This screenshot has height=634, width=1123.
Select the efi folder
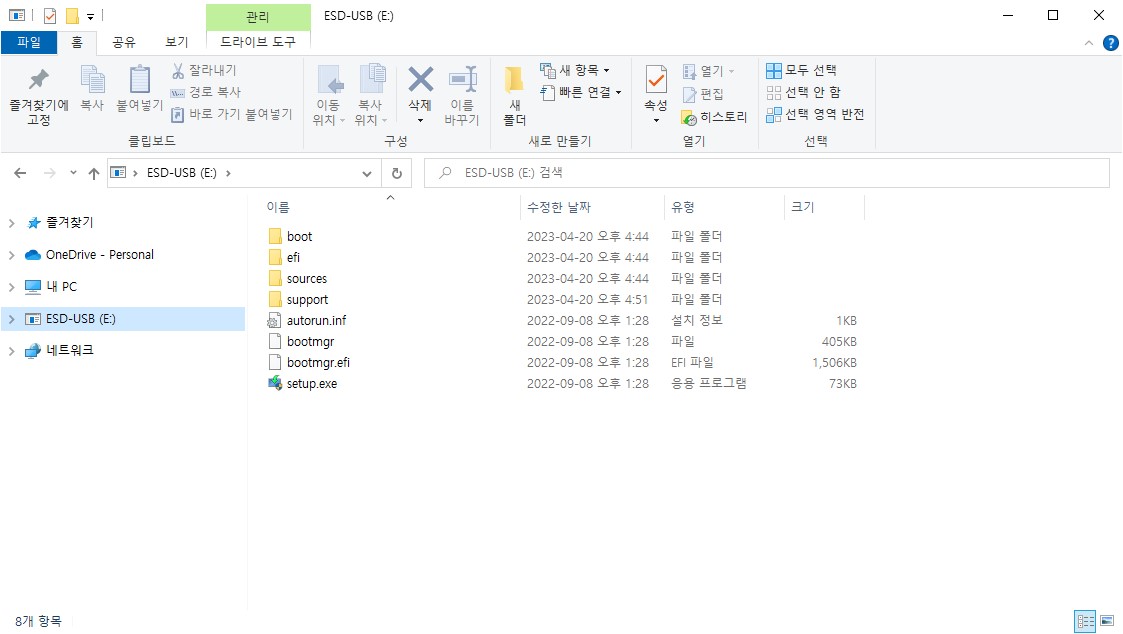tap(294, 257)
